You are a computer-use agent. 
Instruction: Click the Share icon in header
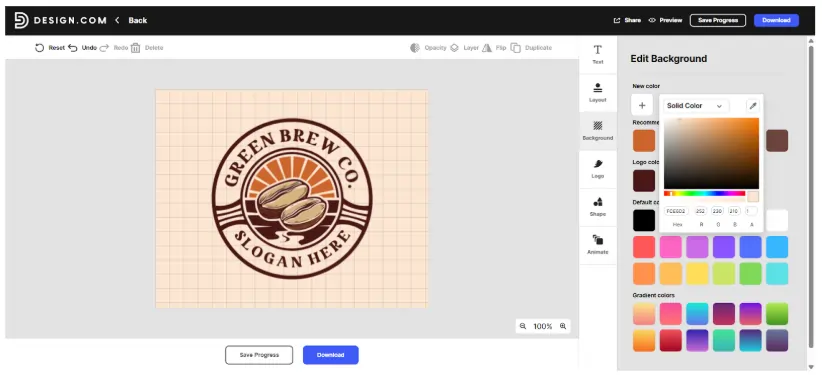point(617,20)
